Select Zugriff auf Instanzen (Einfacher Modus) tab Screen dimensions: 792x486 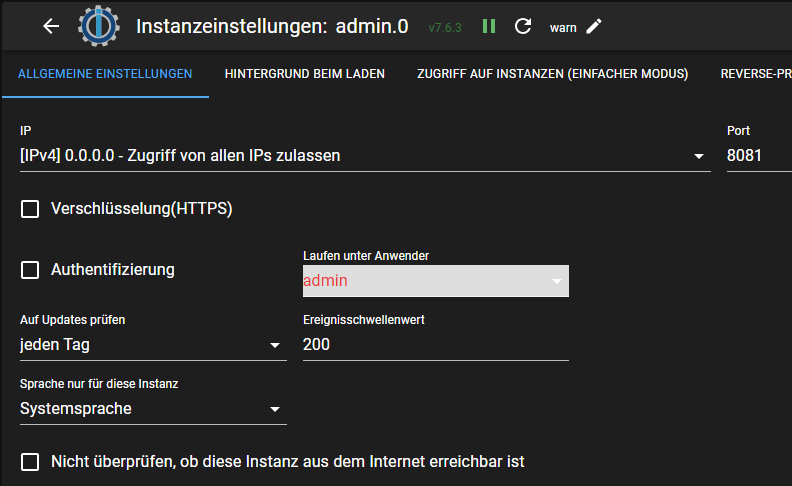[552, 74]
